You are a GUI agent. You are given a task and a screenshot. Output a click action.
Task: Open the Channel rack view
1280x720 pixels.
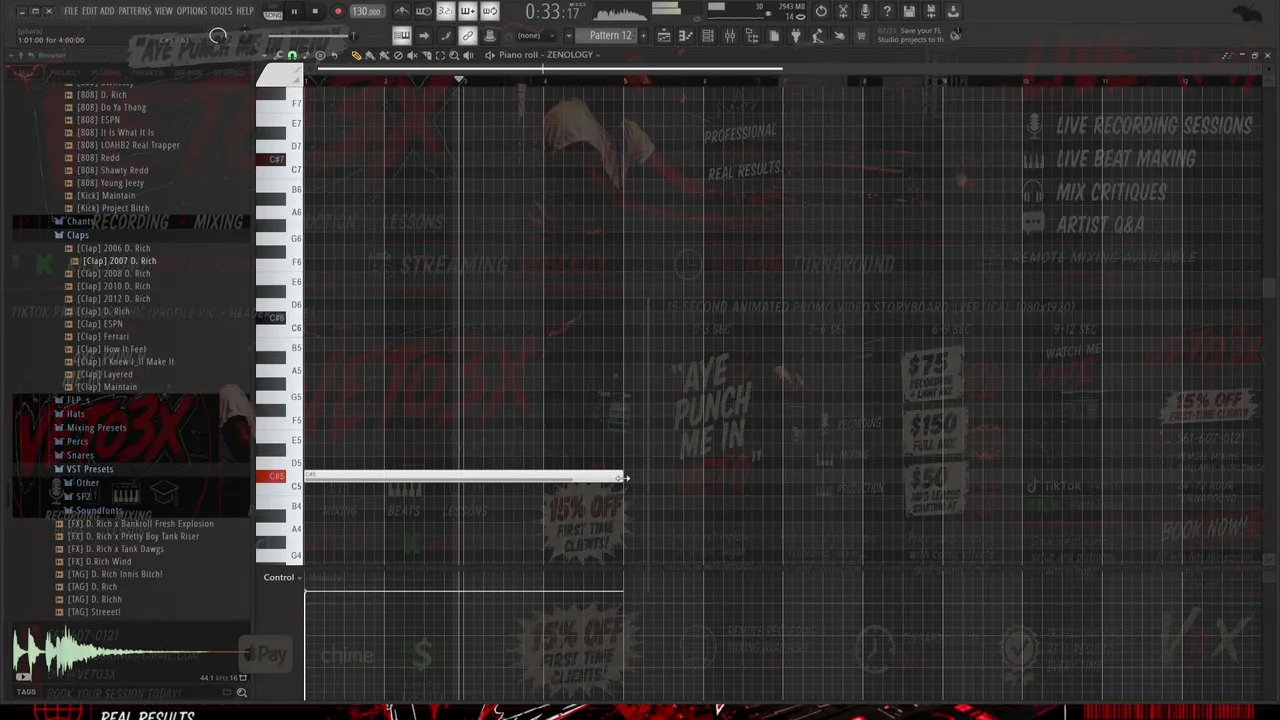point(708,36)
